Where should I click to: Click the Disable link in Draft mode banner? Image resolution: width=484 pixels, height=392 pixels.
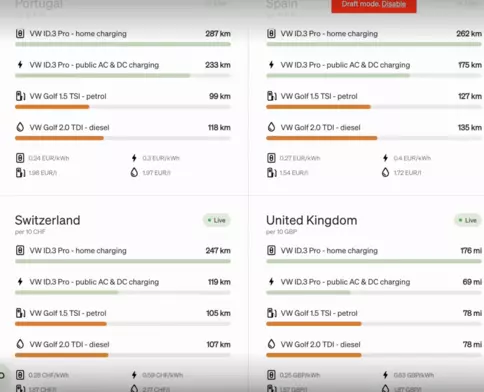pyautogui.click(x=394, y=4)
